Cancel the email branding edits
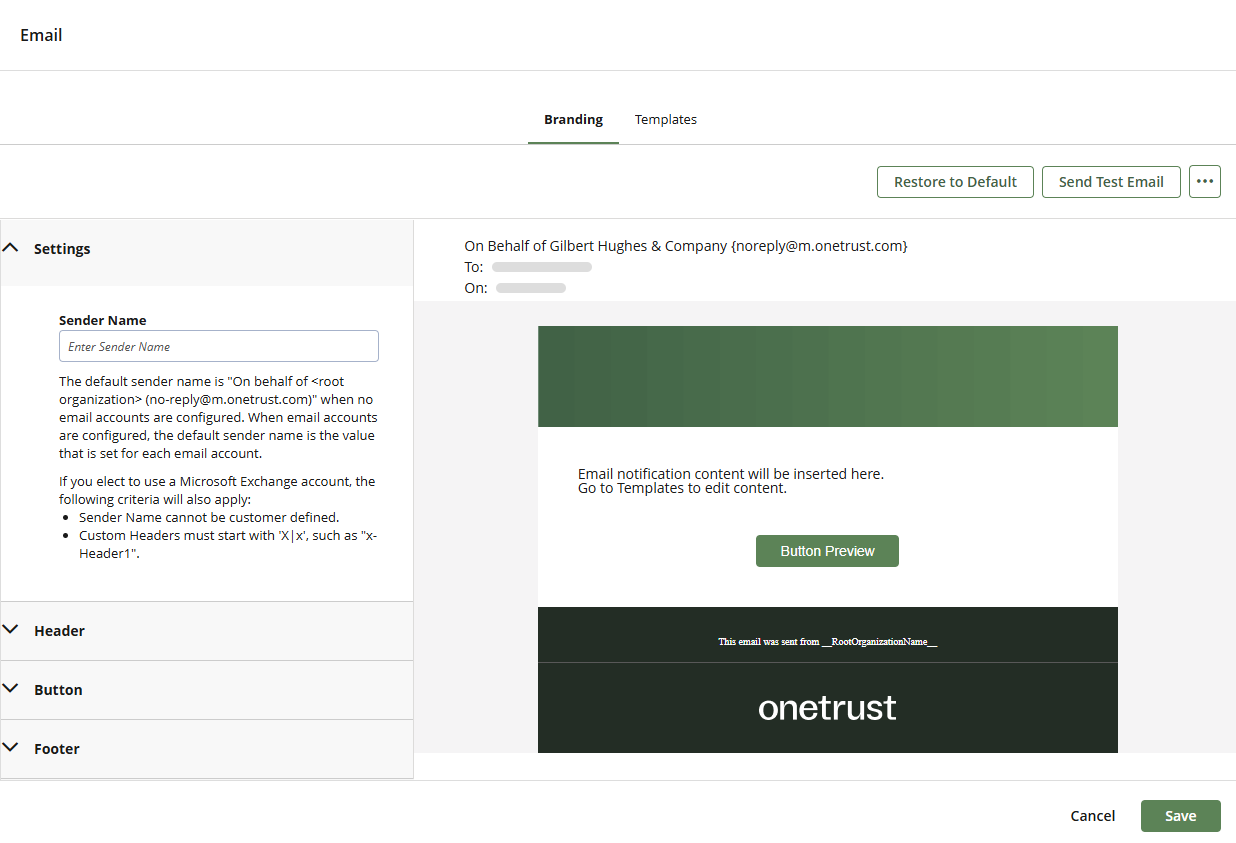 1093,816
